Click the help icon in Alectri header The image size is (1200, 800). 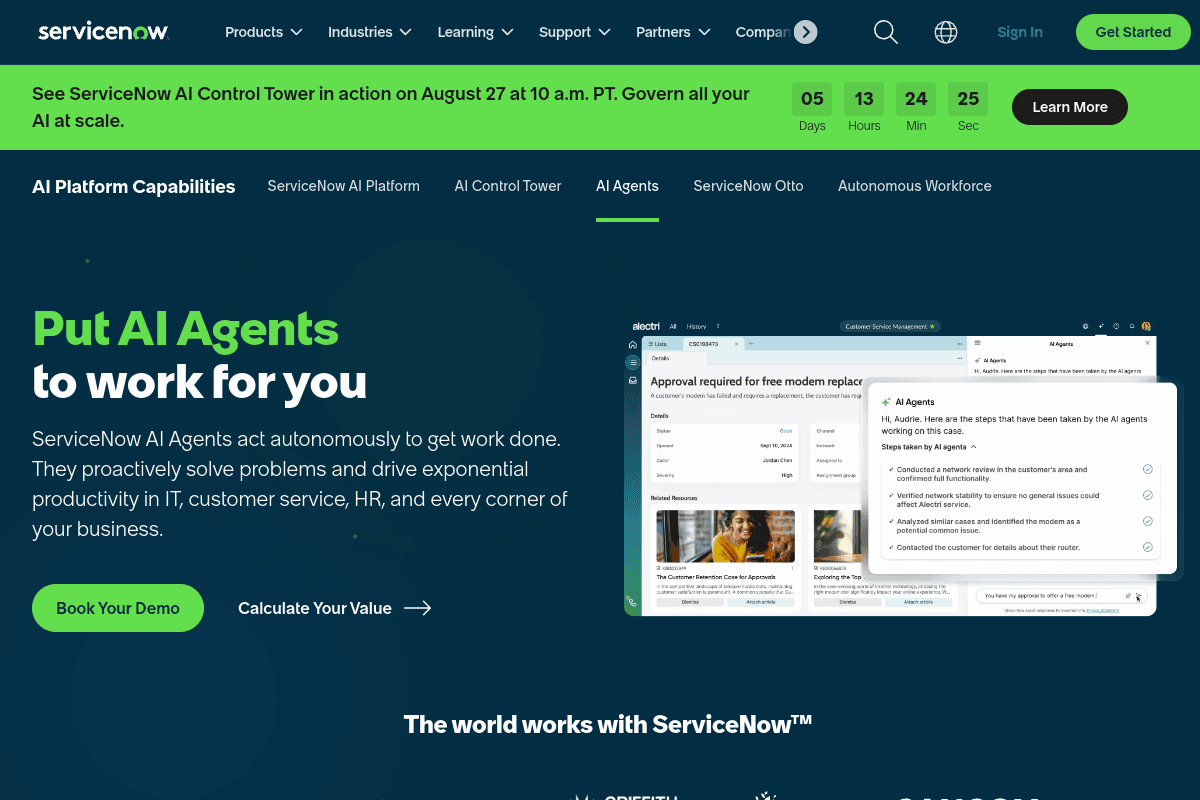[1116, 326]
